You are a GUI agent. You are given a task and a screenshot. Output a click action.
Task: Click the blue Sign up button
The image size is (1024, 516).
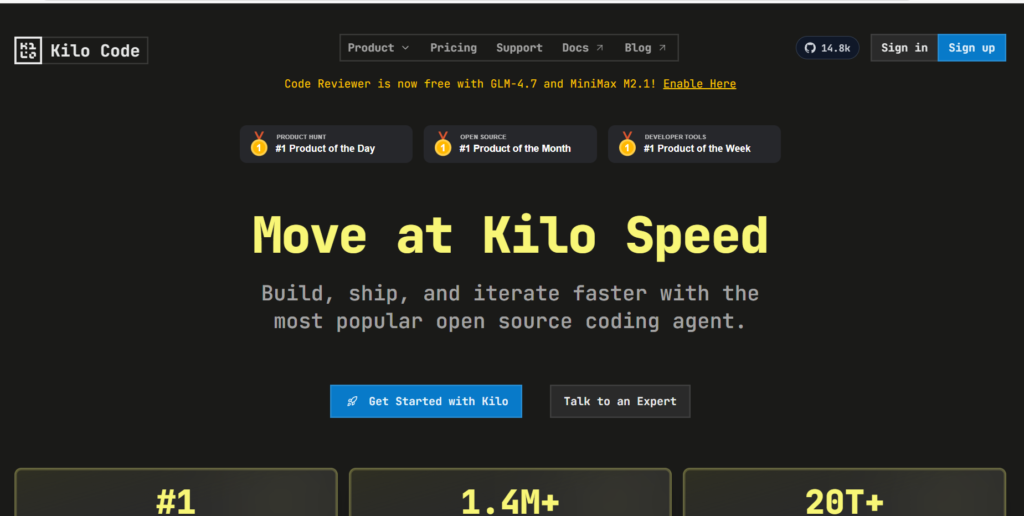tap(972, 48)
